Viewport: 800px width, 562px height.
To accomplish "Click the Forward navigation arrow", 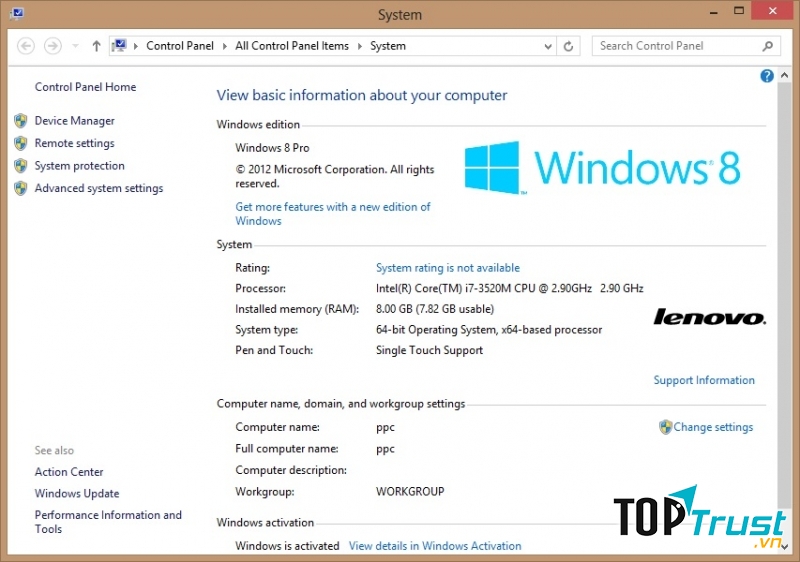I will (x=53, y=46).
